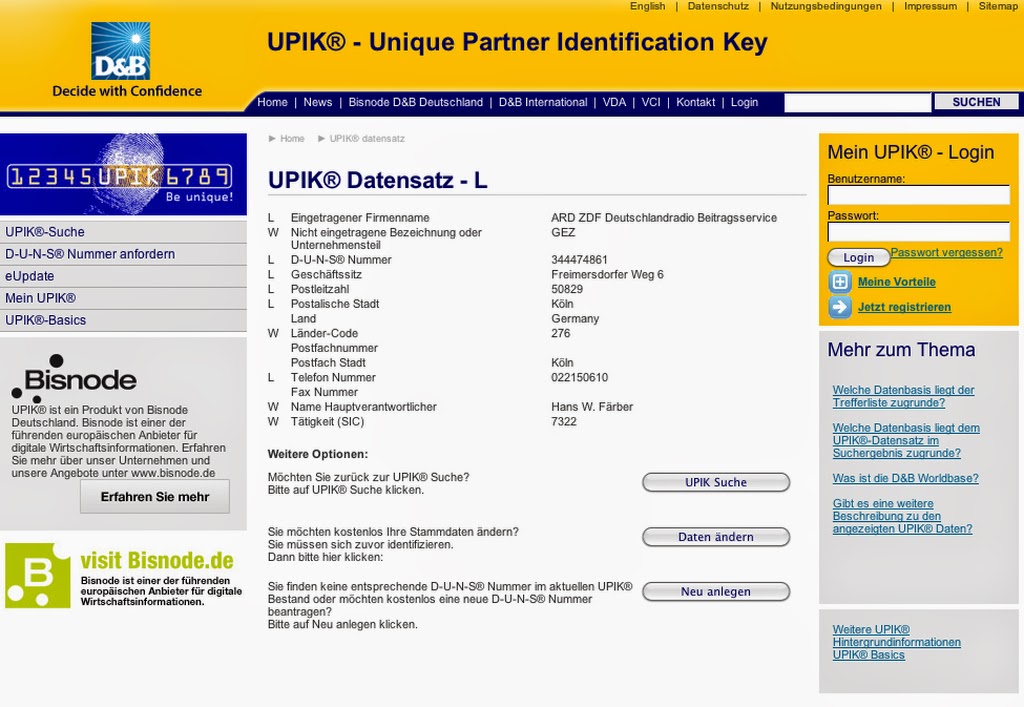Image resolution: width=1024 pixels, height=707 pixels.
Task: Click the Passwort input field
Action: [x=918, y=232]
